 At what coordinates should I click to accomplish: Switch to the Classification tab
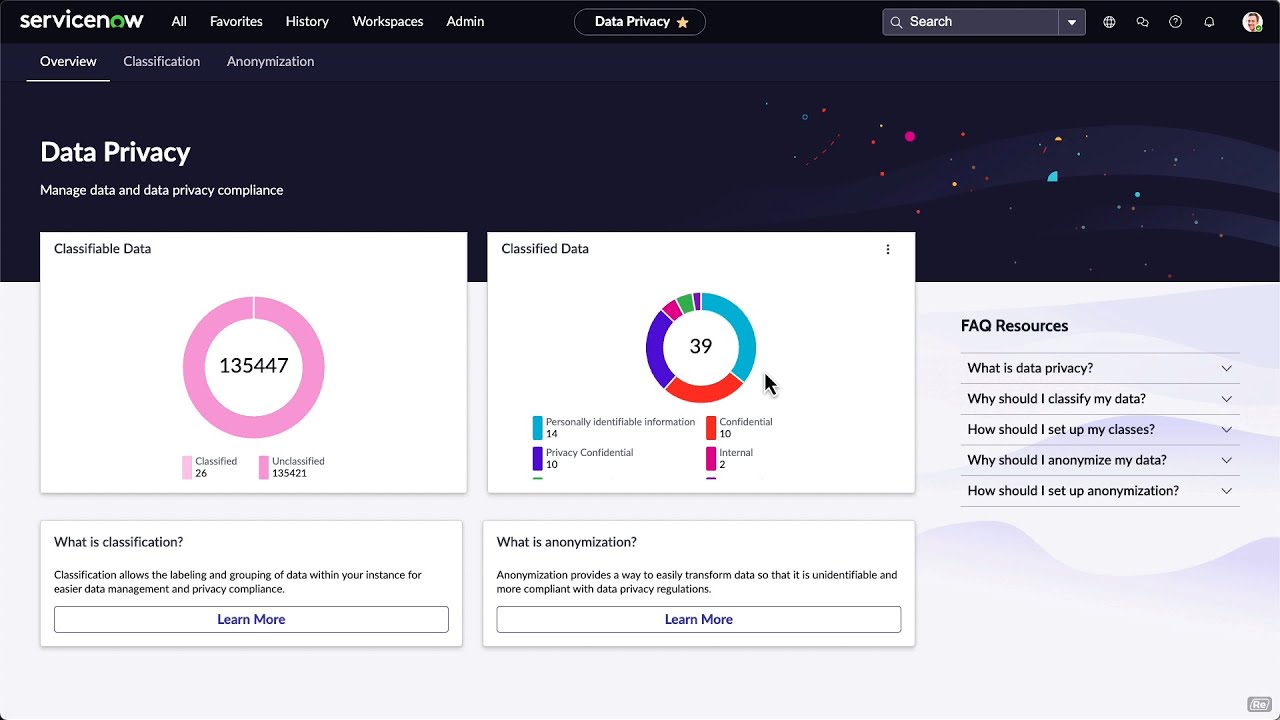161,61
